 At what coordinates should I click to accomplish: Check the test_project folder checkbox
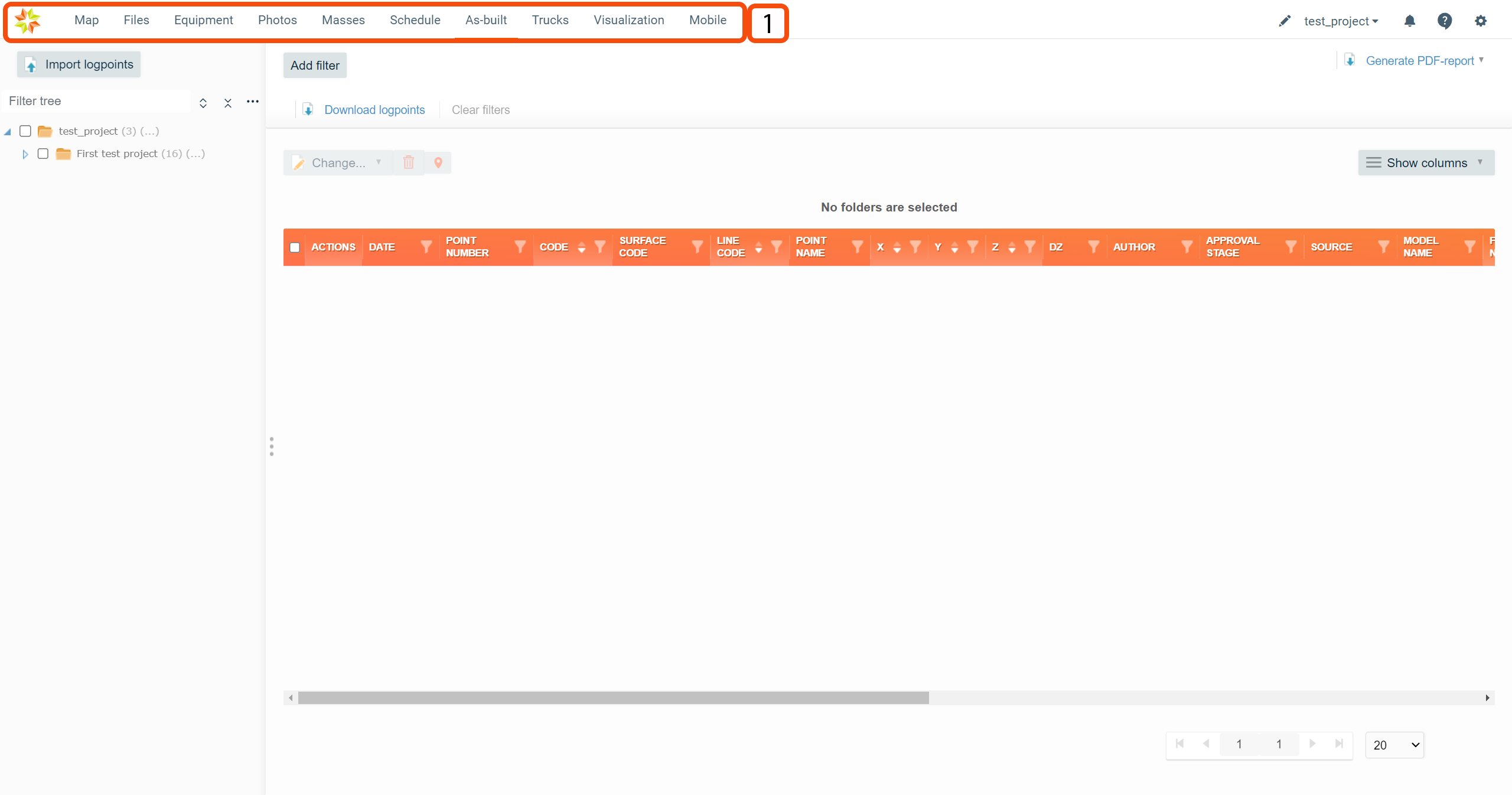[25, 131]
